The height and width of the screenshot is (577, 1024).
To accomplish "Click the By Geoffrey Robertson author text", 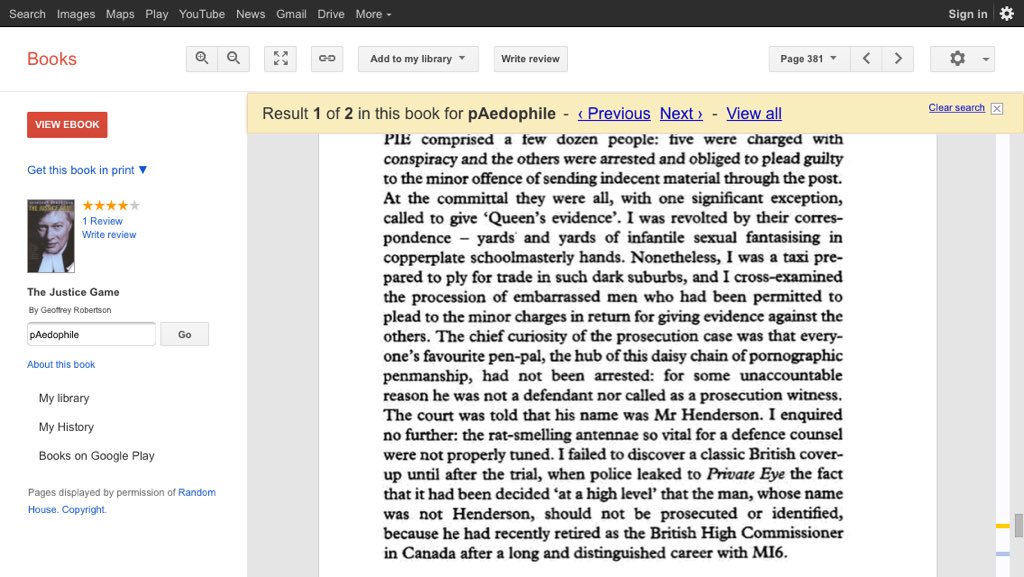I will (x=70, y=310).
